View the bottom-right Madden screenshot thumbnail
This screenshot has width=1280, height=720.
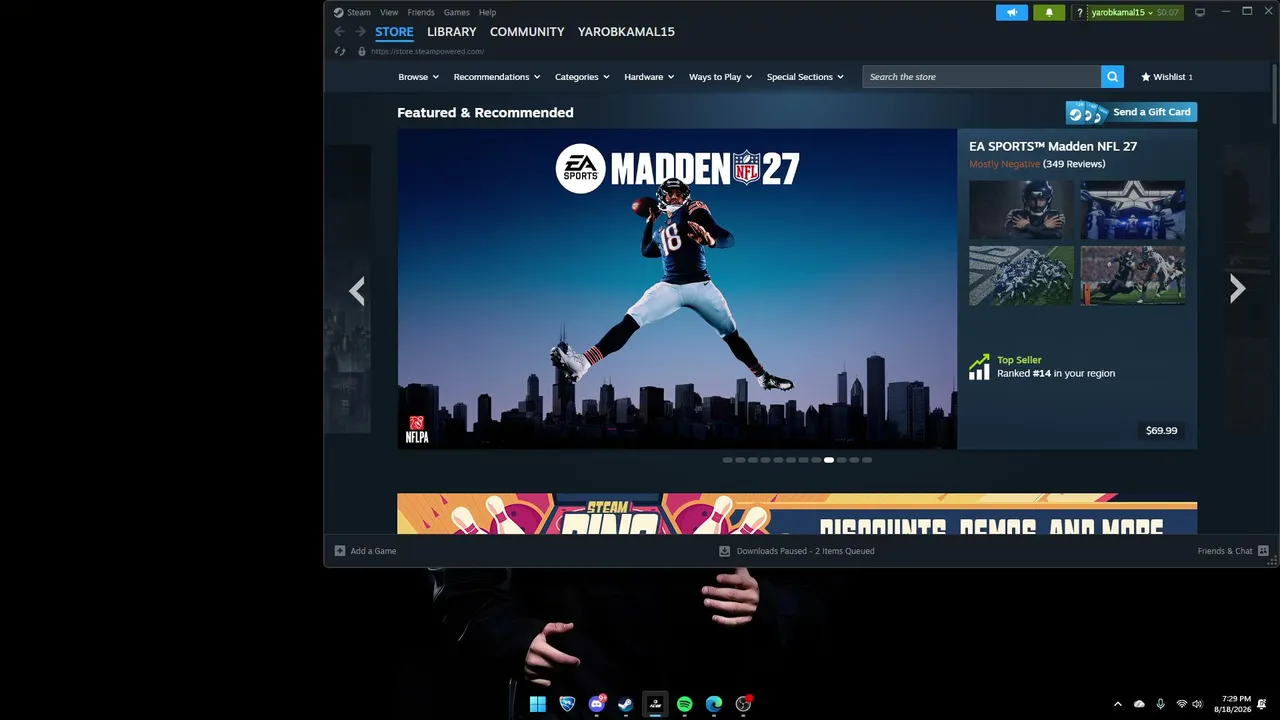(x=1133, y=276)
